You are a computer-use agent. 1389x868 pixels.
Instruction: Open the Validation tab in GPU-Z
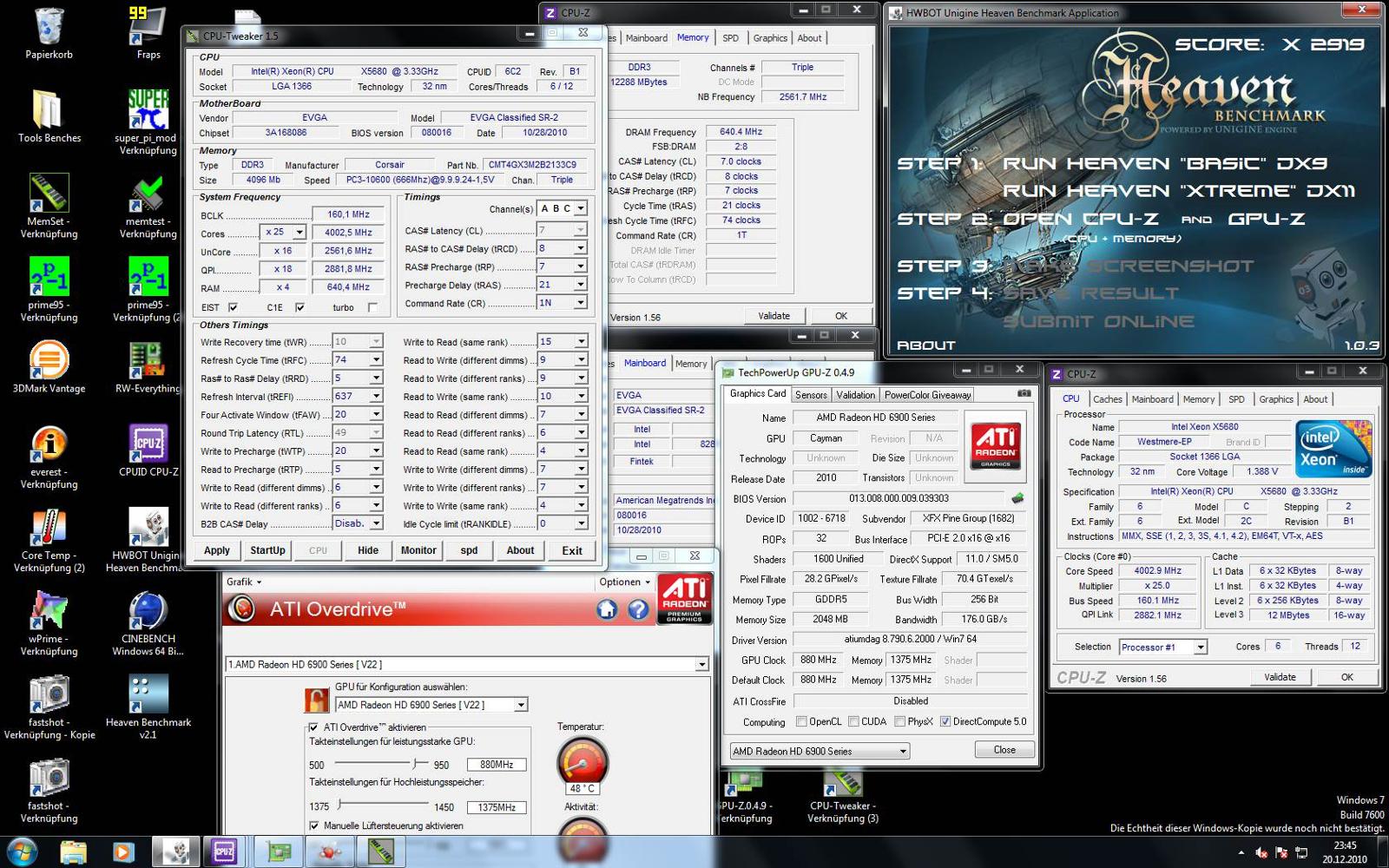click(855, 394)
